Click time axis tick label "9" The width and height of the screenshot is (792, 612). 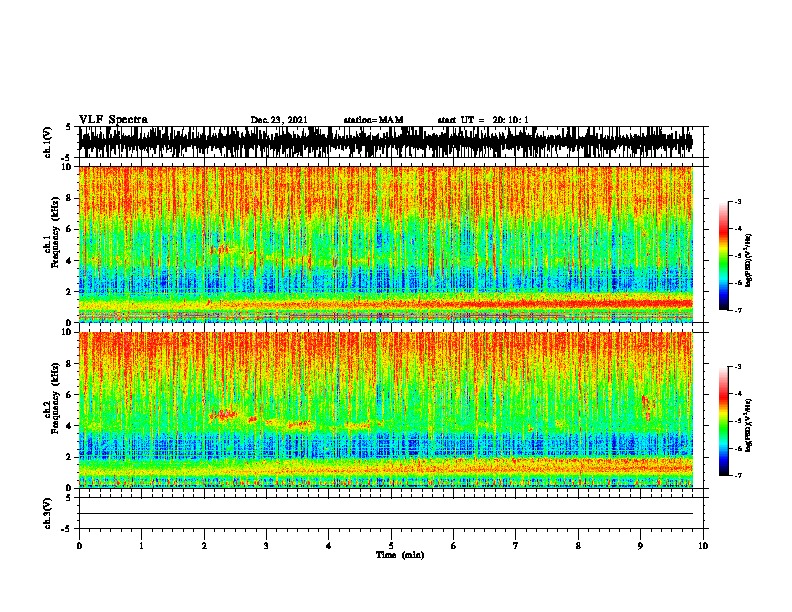[640, 546]
